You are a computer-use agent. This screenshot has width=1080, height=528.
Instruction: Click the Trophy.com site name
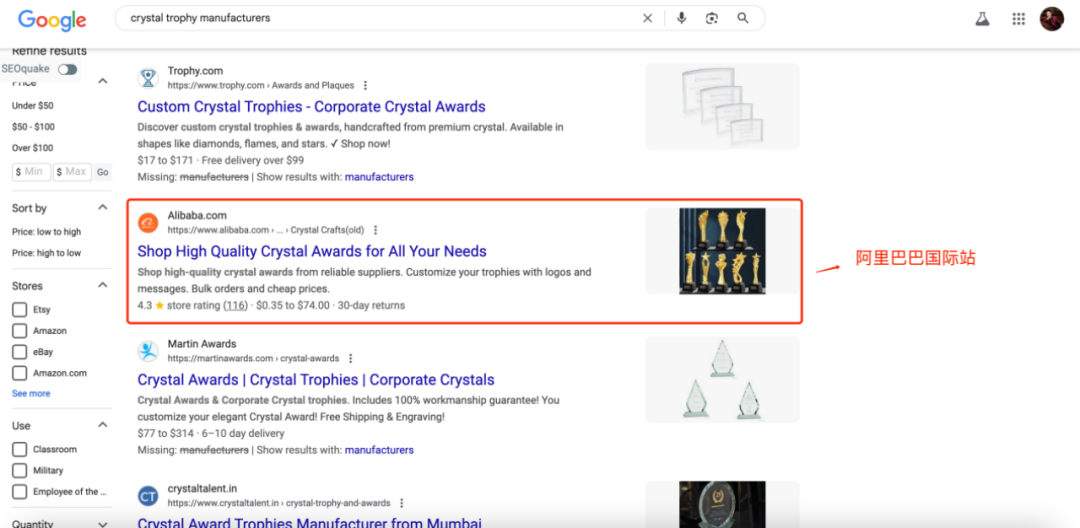pyautogui.click(x=195, y=71)
